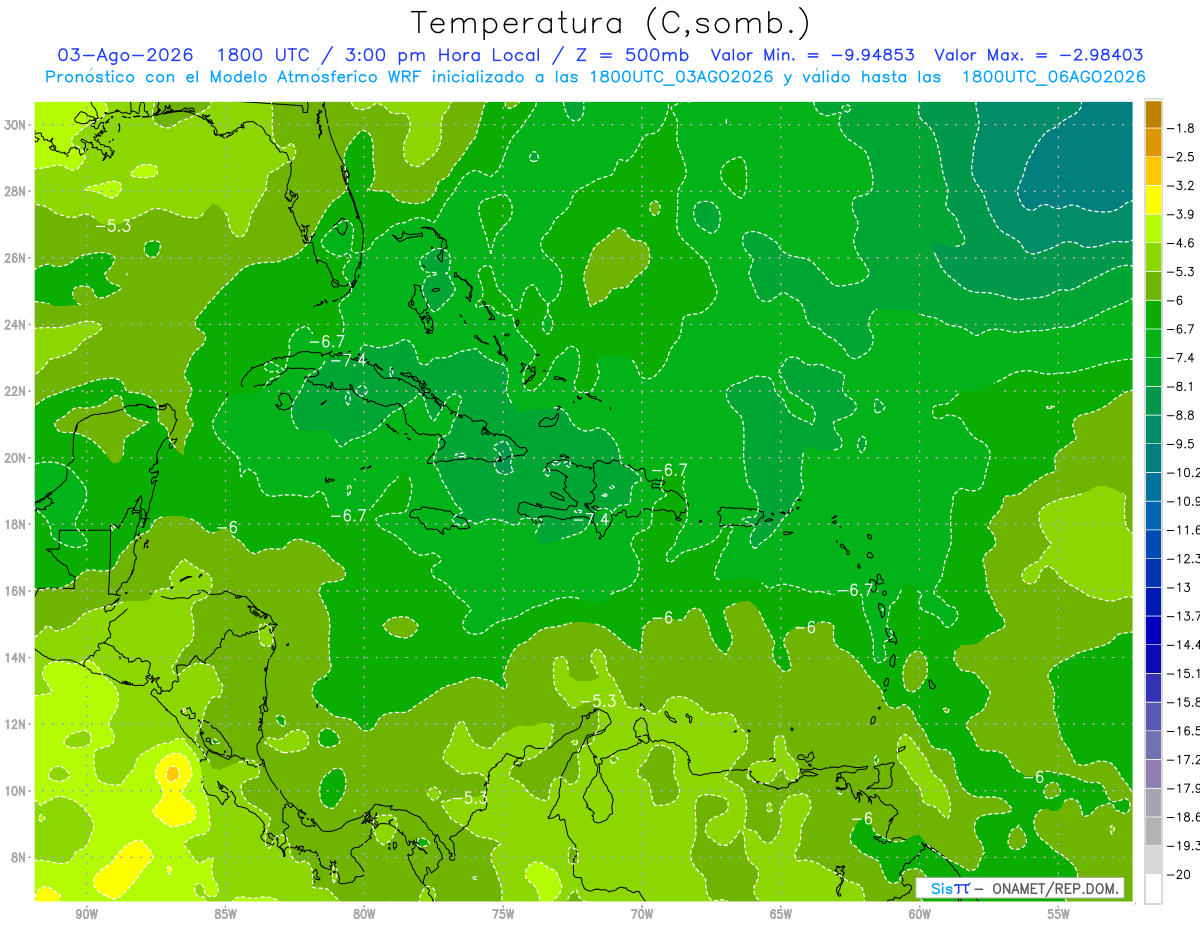Click the '-8.1' color scale label

1182,386
